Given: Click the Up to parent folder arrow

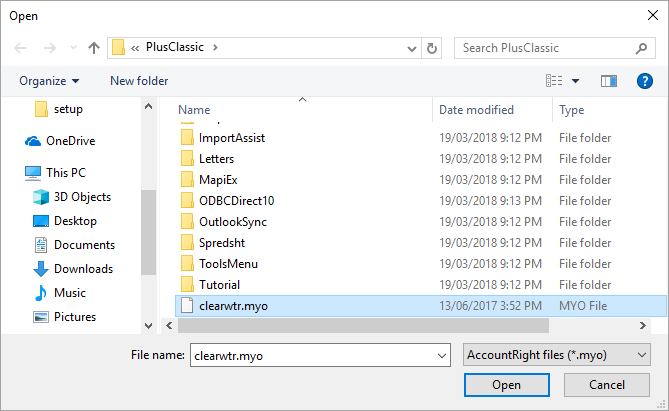Looking at the screenshot, I should 93,48.
